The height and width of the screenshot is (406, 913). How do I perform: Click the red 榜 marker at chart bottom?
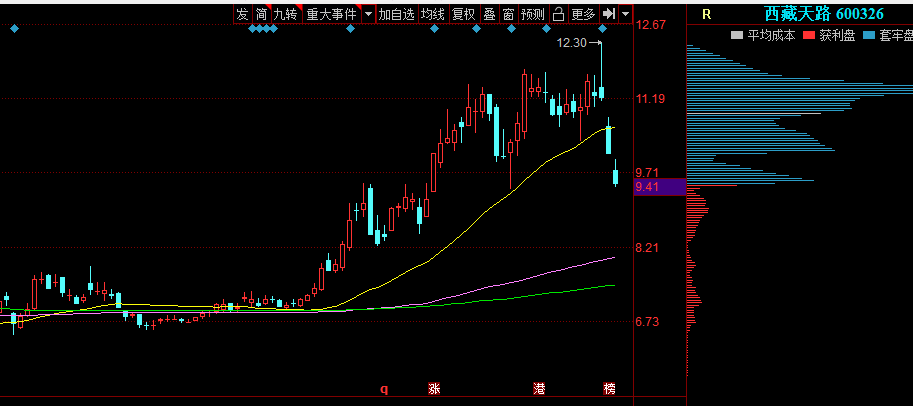pyautogui.click(x=609, y=388)
